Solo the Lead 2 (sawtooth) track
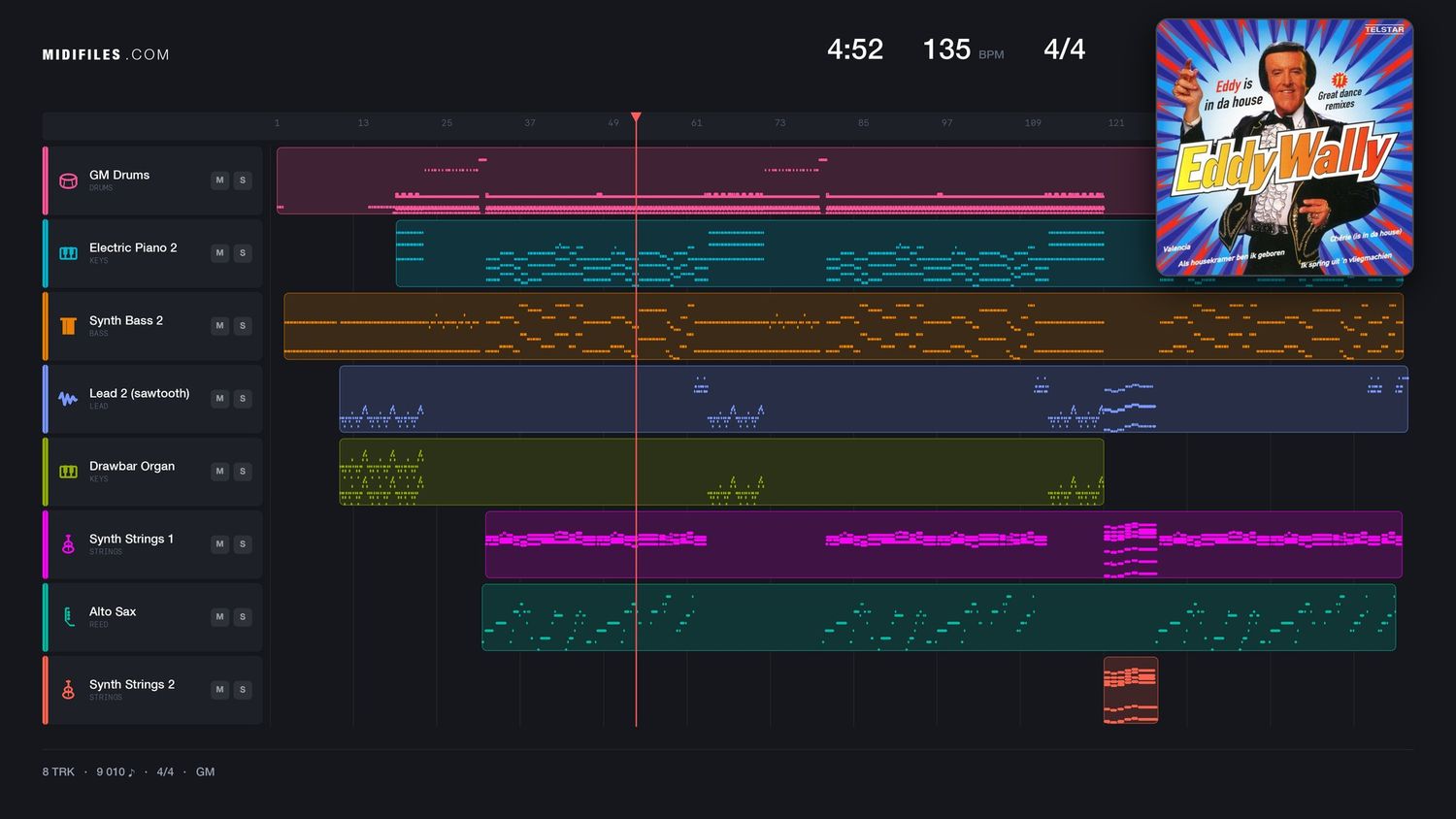The width and height of the screenshot is (1456, 819). point(243,399)
